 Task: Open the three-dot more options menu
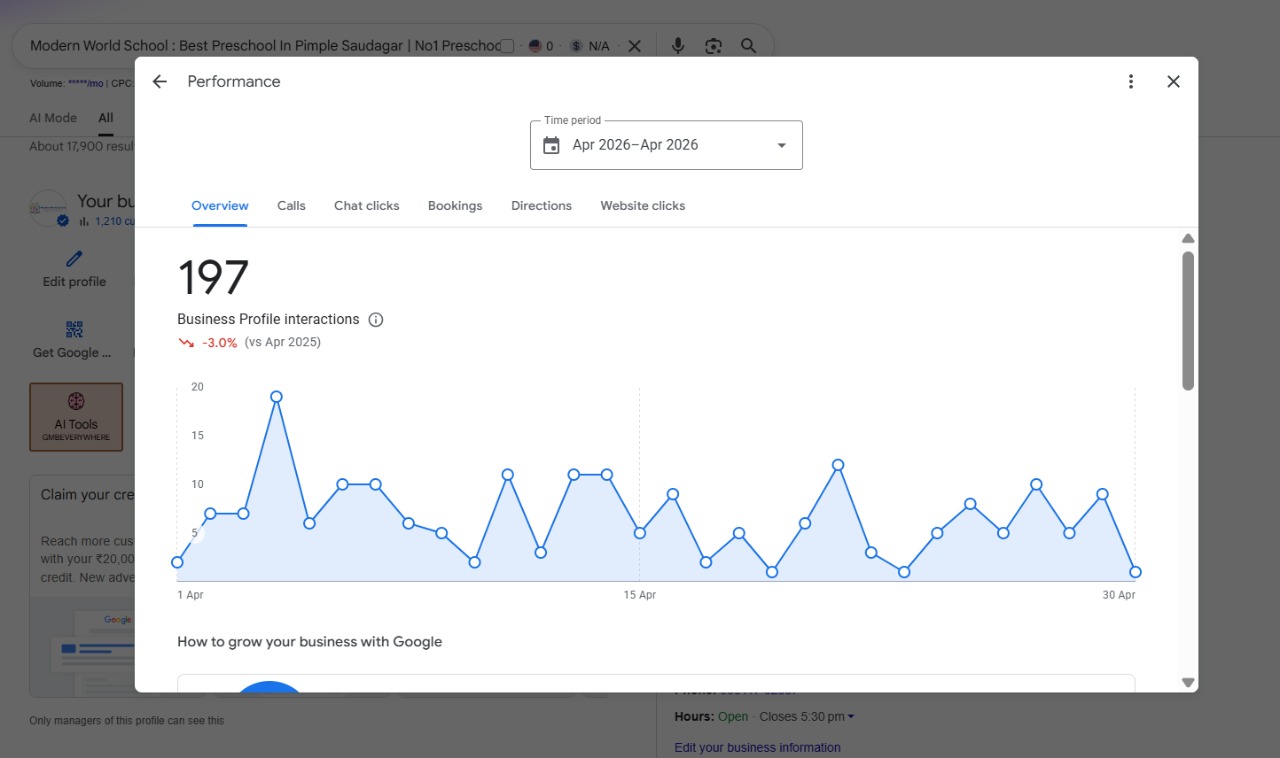(x=1131, y=82)
